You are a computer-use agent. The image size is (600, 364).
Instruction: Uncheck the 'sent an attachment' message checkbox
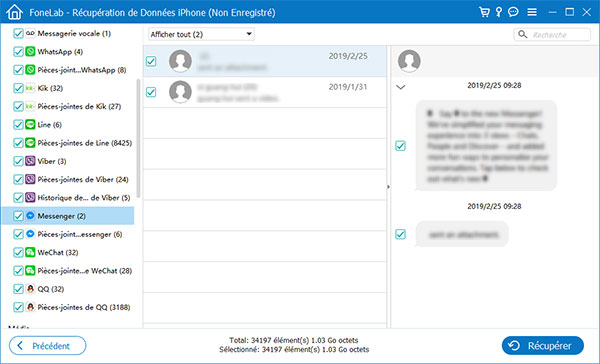tap(400, 234)
